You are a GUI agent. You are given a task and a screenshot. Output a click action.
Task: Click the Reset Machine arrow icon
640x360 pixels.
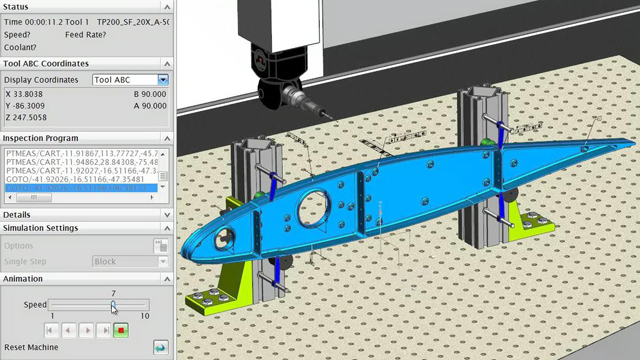[160, 347]
